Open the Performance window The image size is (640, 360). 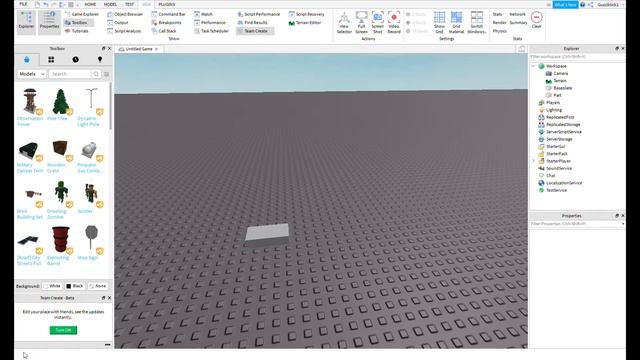(x=210, y=22)
